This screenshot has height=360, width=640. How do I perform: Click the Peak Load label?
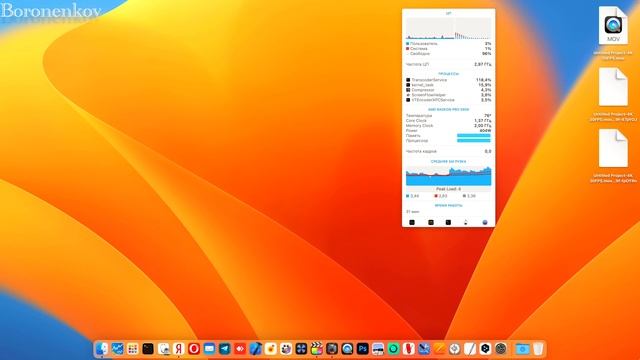coord(449,189)
